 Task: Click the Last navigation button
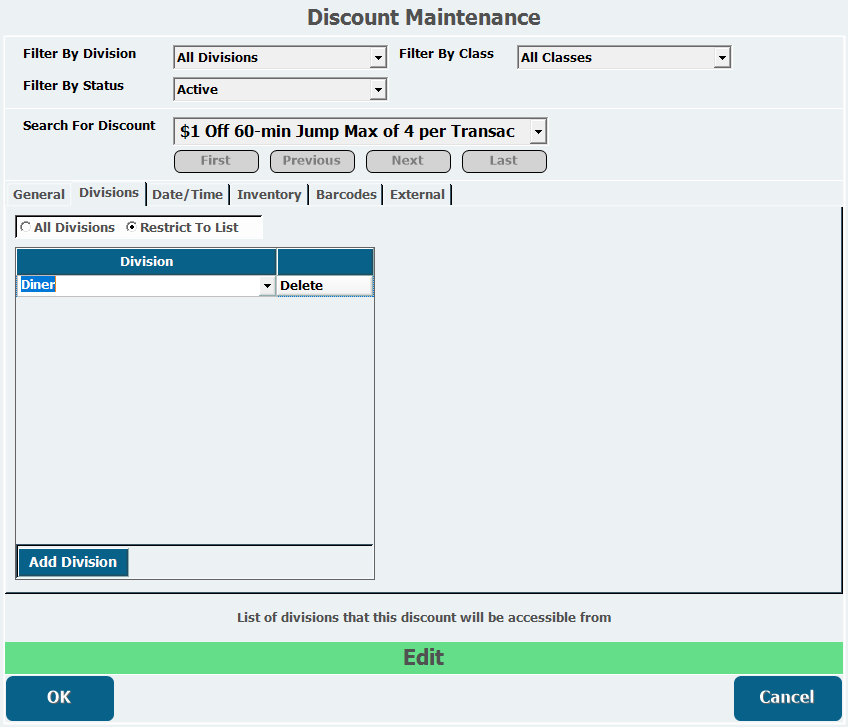[x=504, y=161]
